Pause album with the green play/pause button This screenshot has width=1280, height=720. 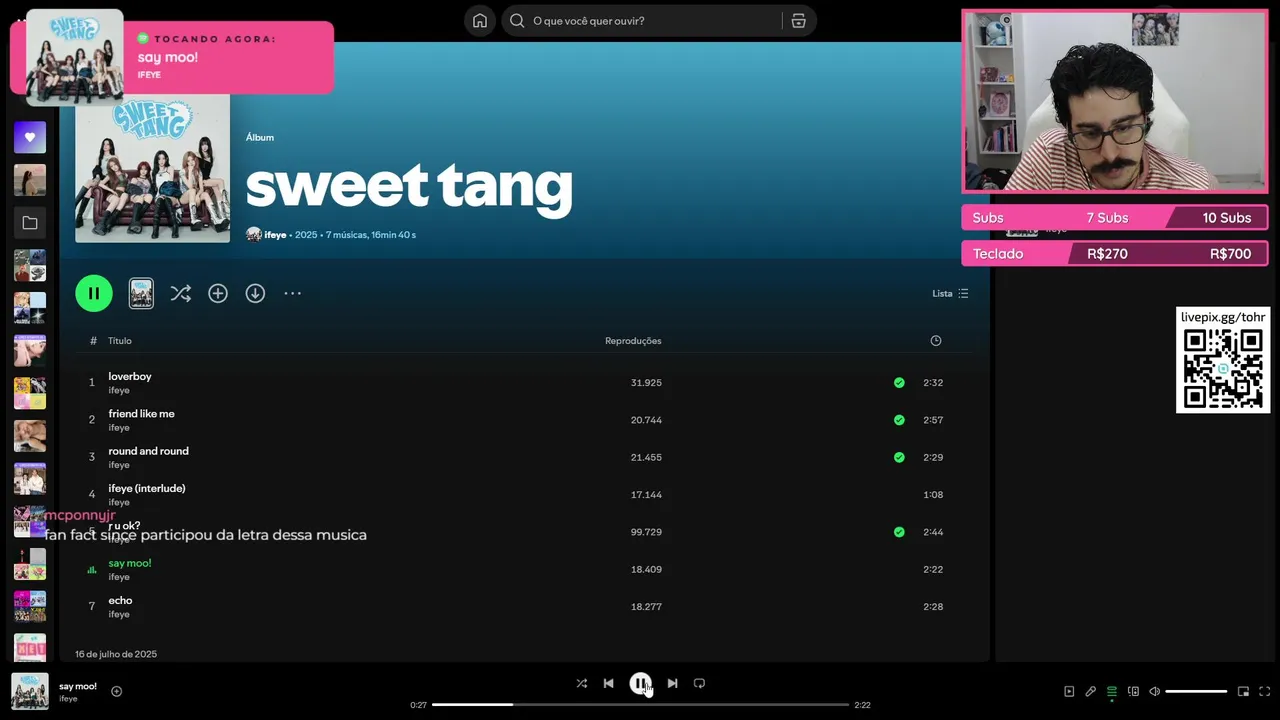point(94,293)
